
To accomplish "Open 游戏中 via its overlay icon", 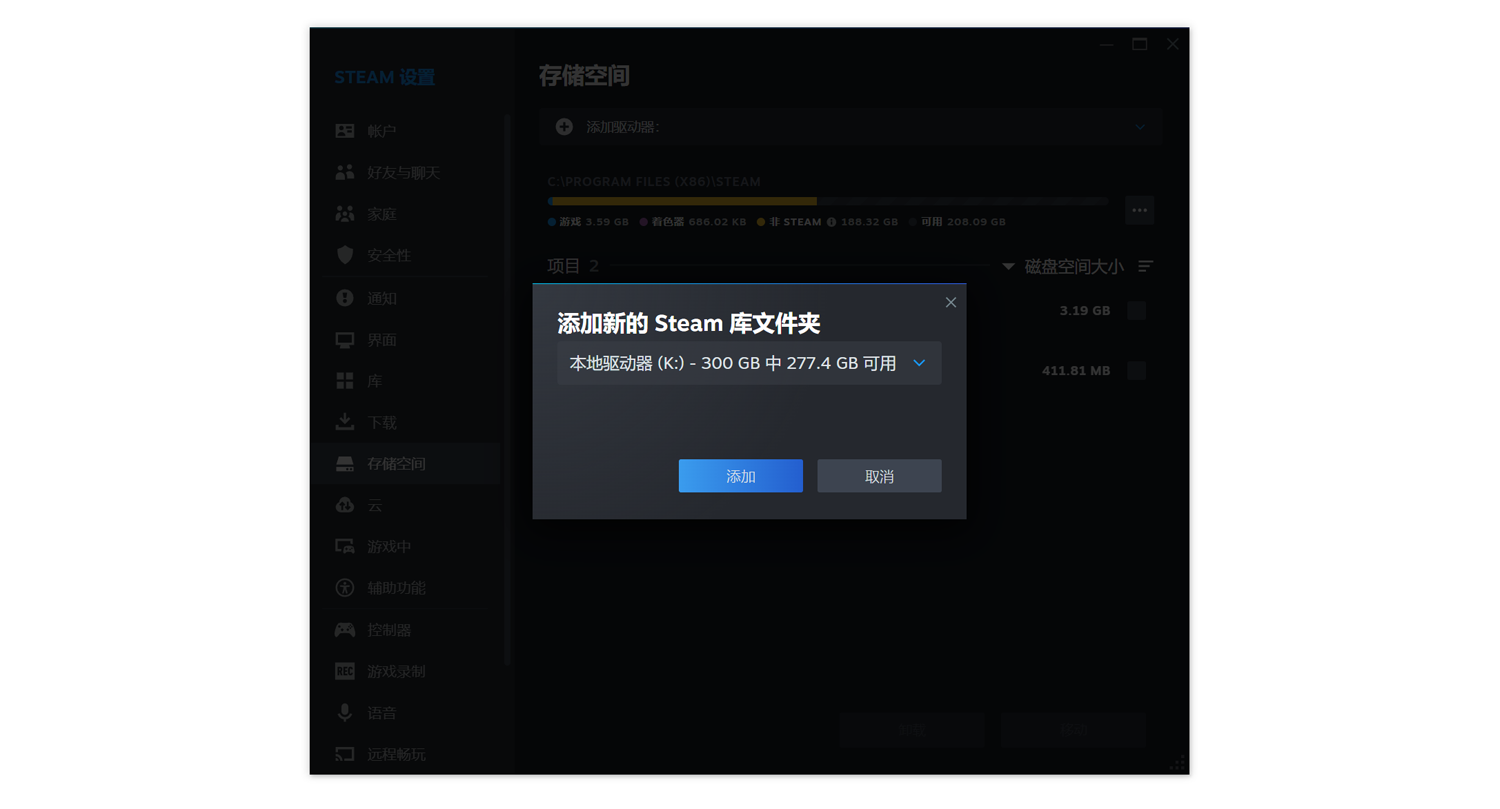I will pos(345,547).
